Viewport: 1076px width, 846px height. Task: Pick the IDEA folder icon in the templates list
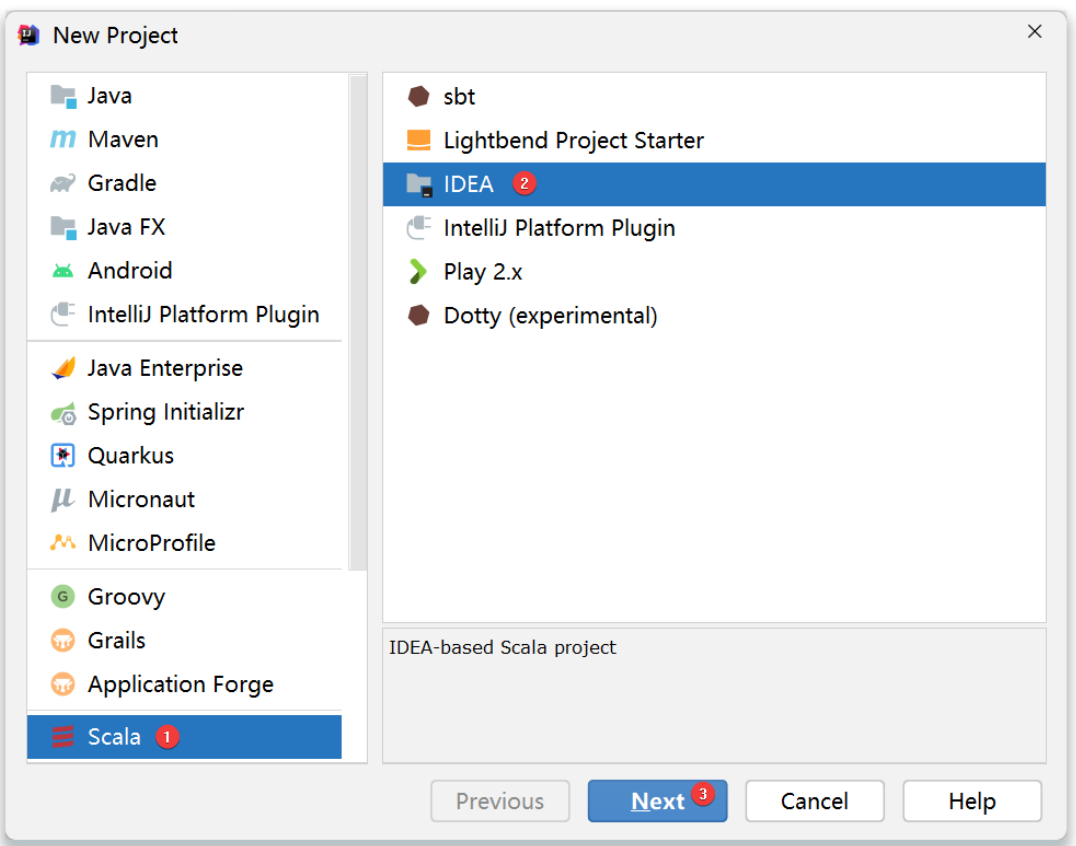[x=419, y=185]
